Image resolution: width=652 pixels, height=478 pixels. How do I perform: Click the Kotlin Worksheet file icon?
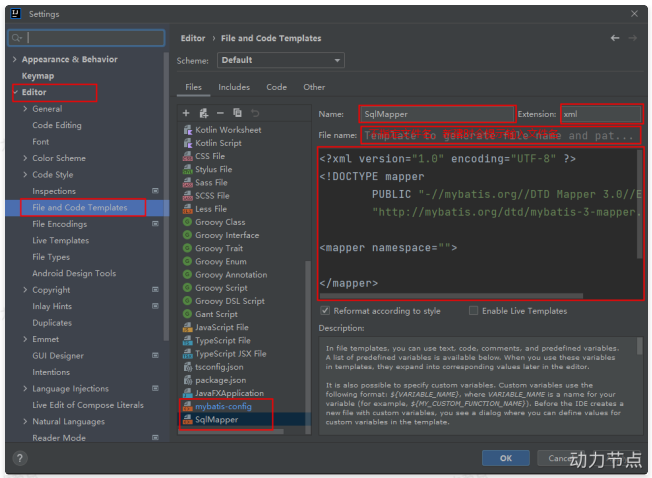(x=188, y=130)
